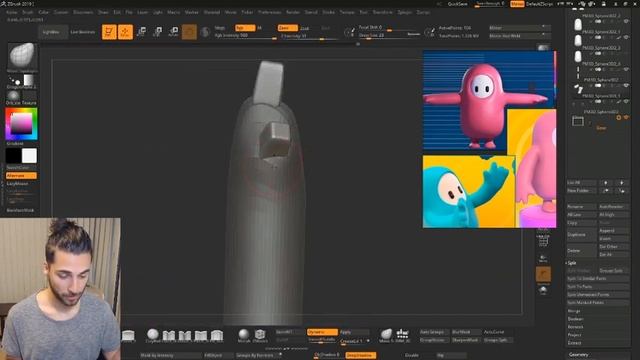Expand the Extract section
Image resolution: width=640 pixels, height=360 pixels.
pos(574,343)
